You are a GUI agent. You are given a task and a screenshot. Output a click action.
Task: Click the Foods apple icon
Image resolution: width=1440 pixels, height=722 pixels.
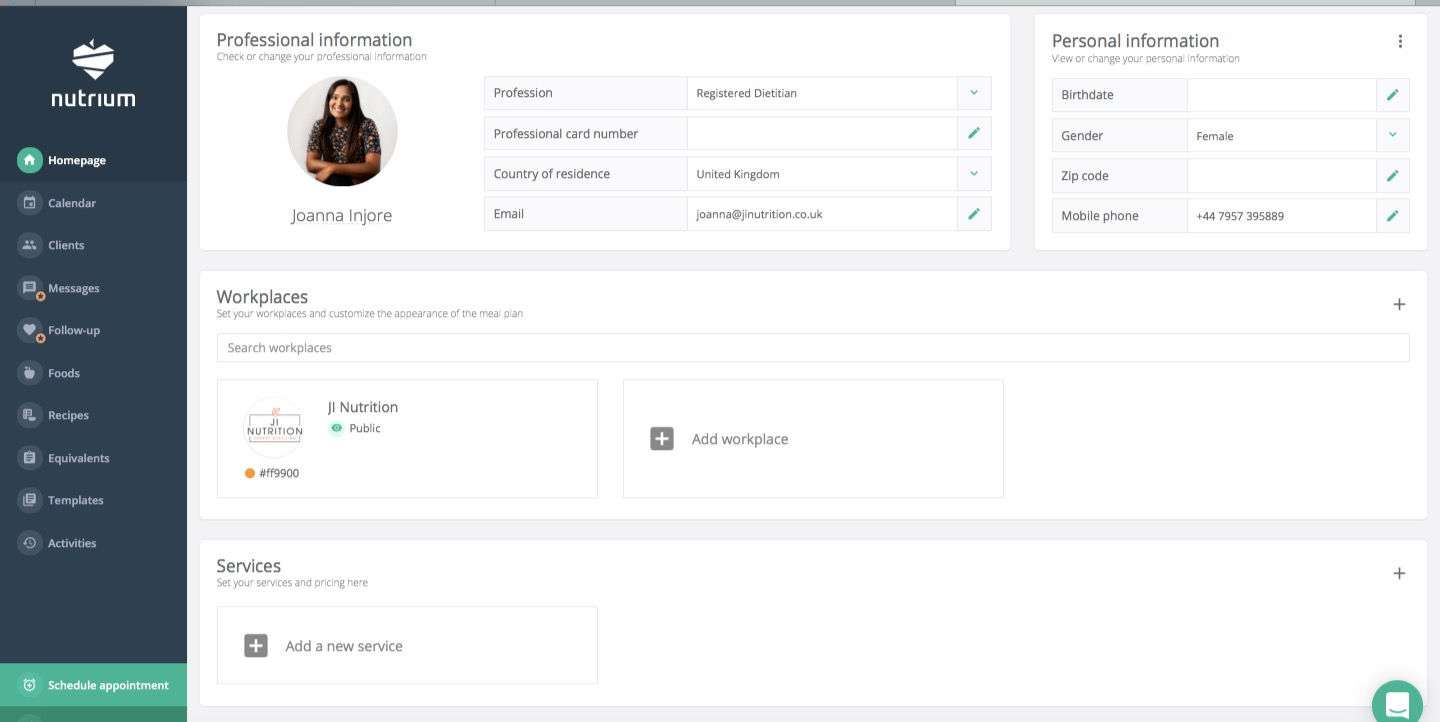click(30, 373)
